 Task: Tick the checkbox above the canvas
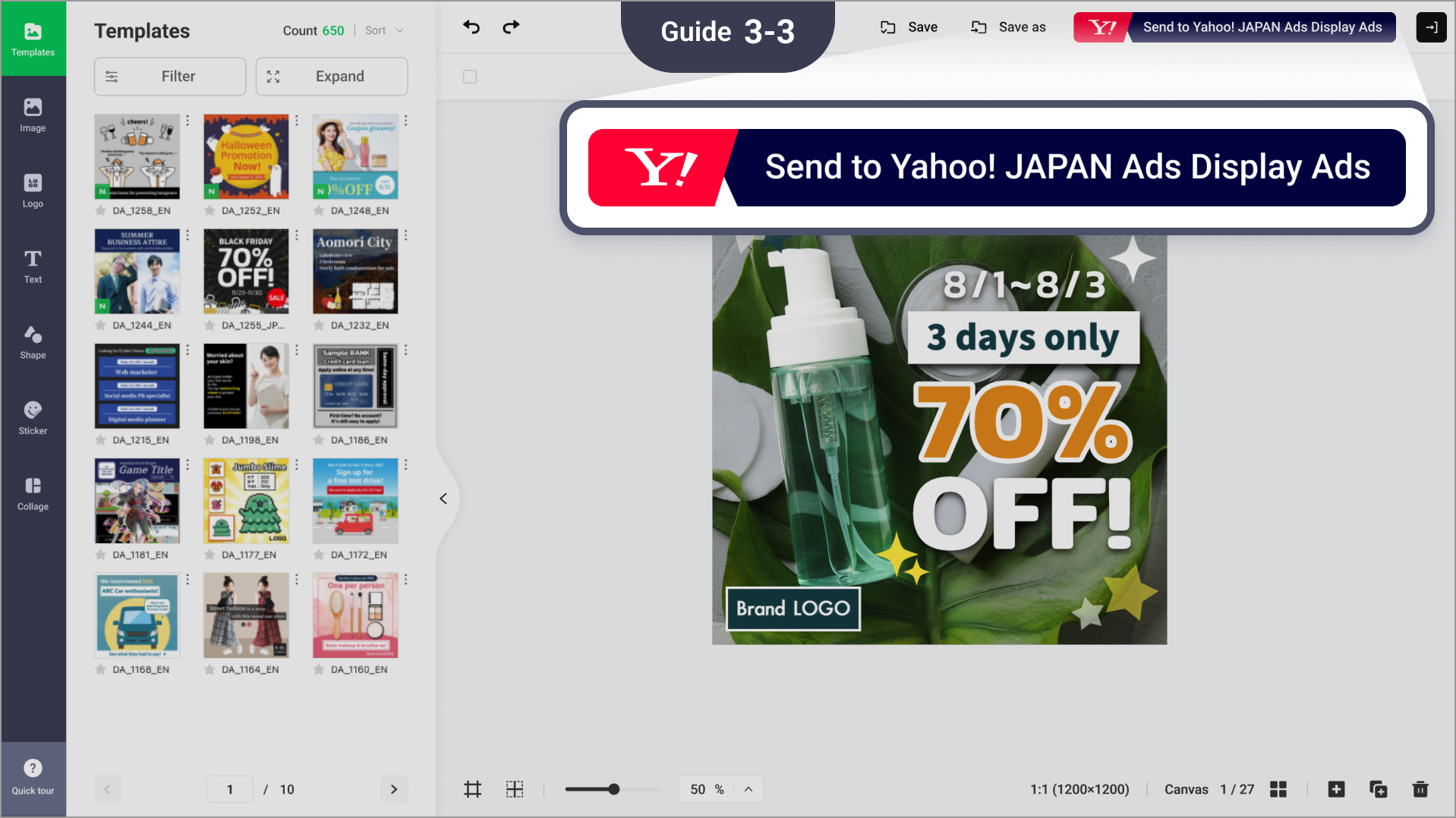[x=470, y=77]
